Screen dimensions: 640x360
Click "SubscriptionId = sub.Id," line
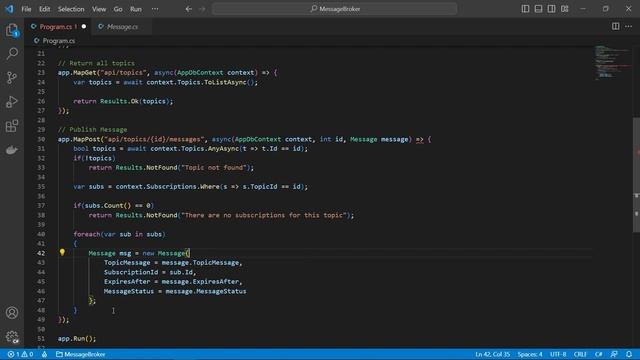point(150,272)
